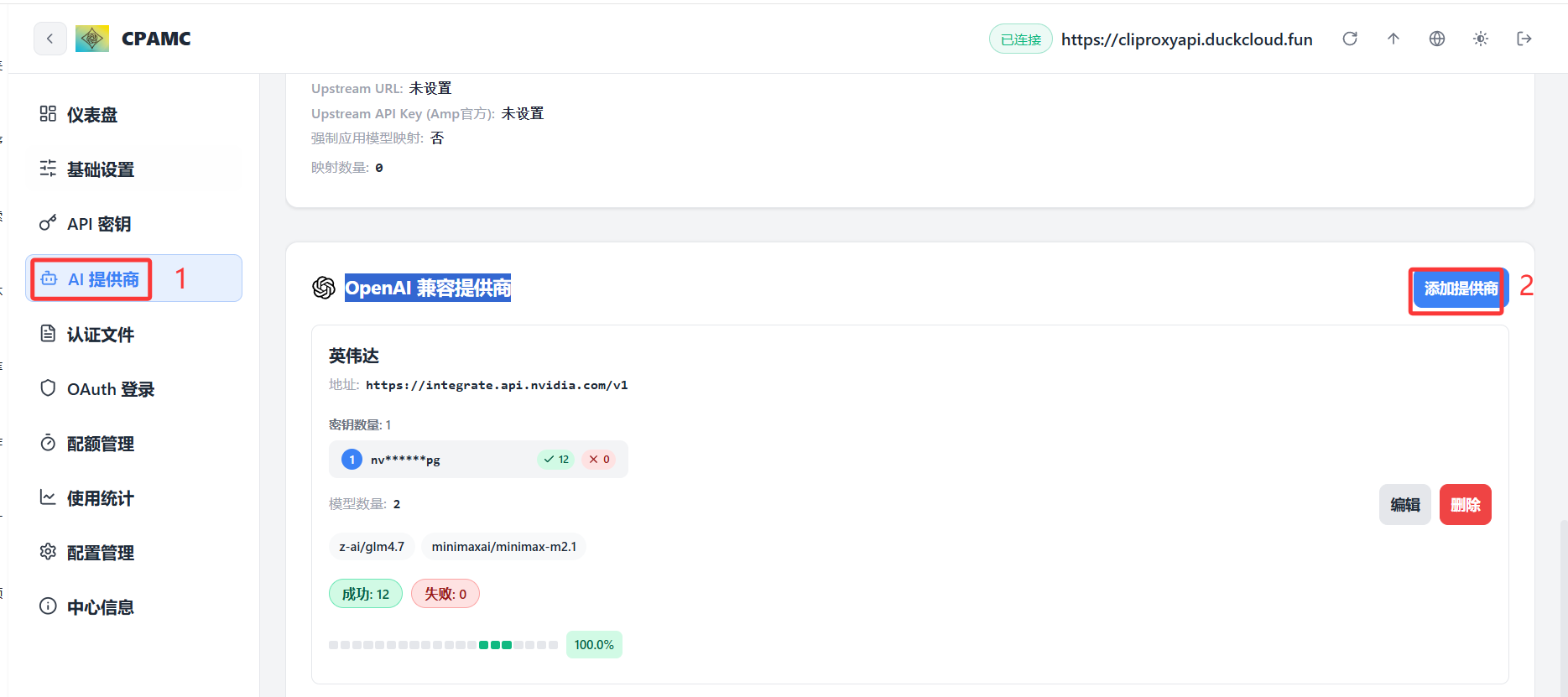This screenshot has height=697, width=1568.
Task: Toggle the light/dark theme sun icon
Action: pos(1481,39)
